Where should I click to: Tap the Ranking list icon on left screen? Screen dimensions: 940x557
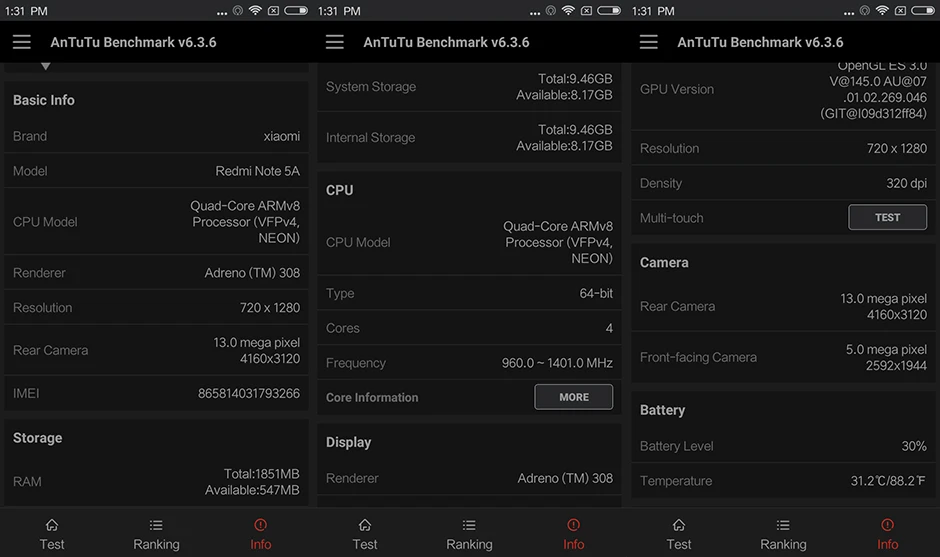coord(156,525)
